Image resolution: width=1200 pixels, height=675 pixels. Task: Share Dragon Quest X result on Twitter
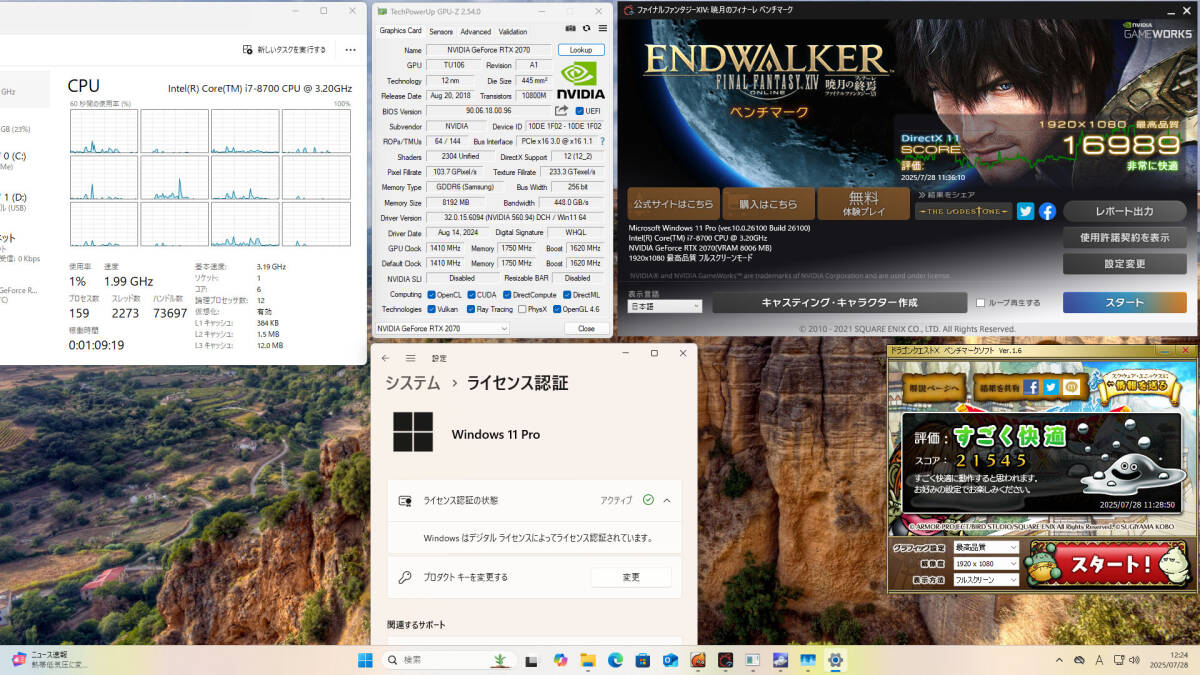click(1051, 387)
